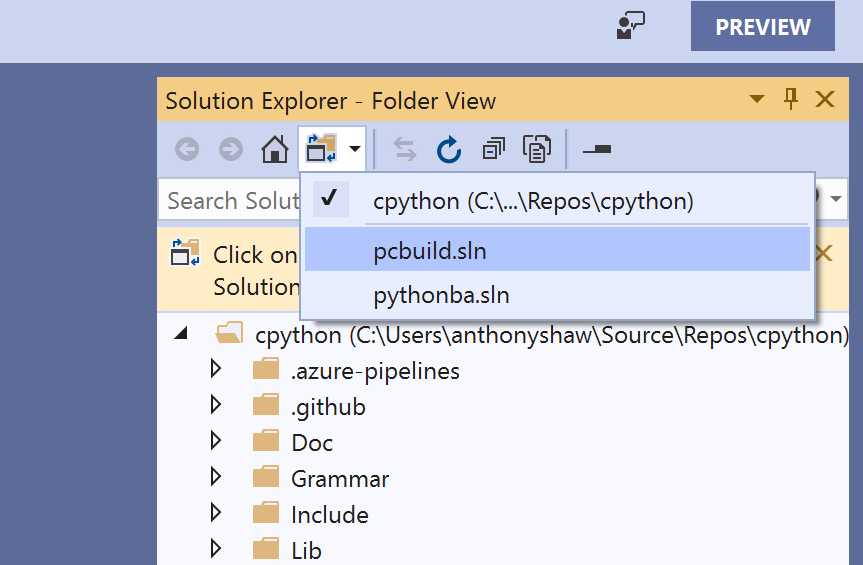Screen dimensions: 863x565
Task: Click the Collapse All icon
Action: point(493,150)
